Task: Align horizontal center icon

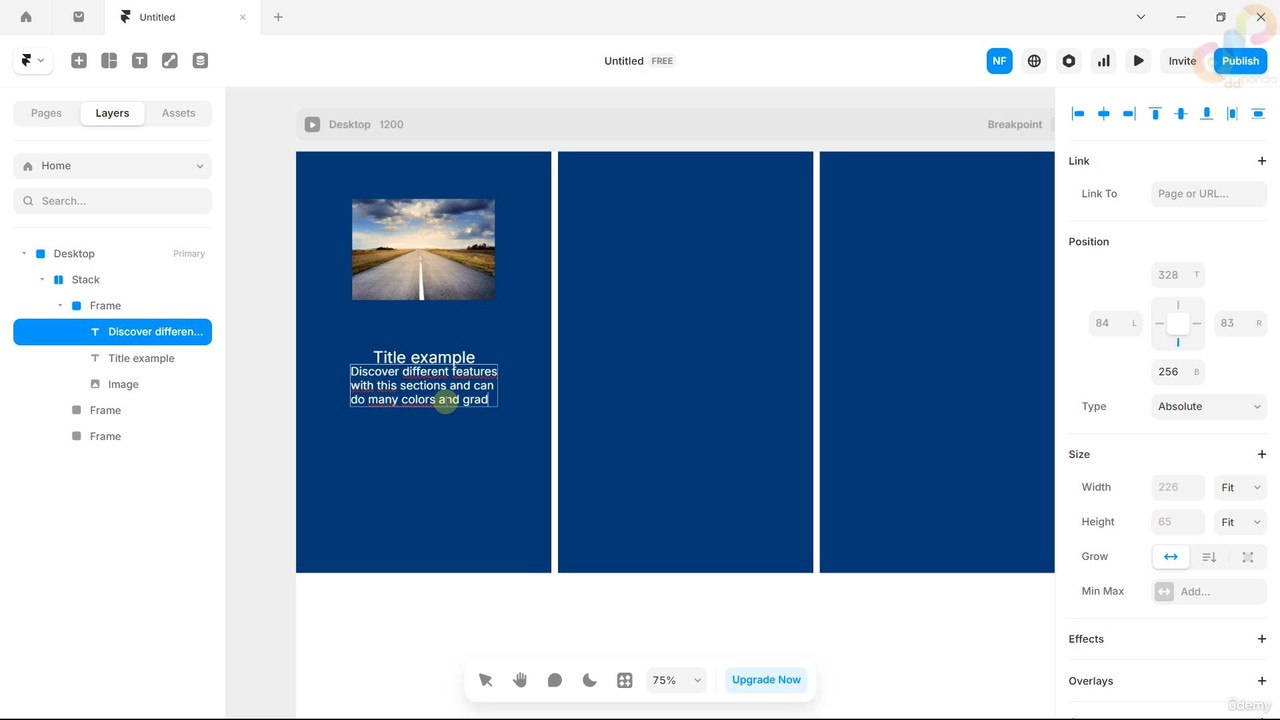Action: [x=1104, y=114]
